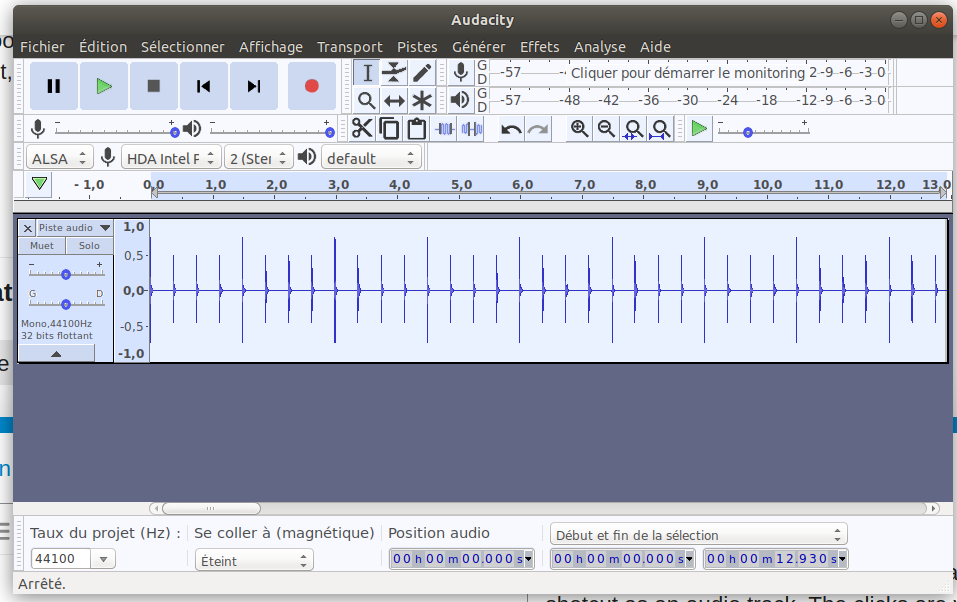Viewport: 957px width, 602px height.
Task: Fit whole project in window
Action: 660,129
